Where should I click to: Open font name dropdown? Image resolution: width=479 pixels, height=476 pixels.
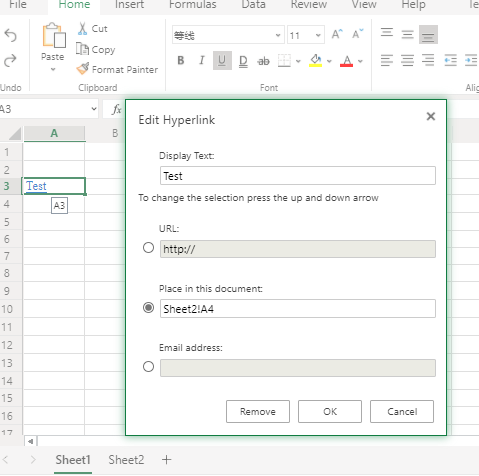(278, 35)
